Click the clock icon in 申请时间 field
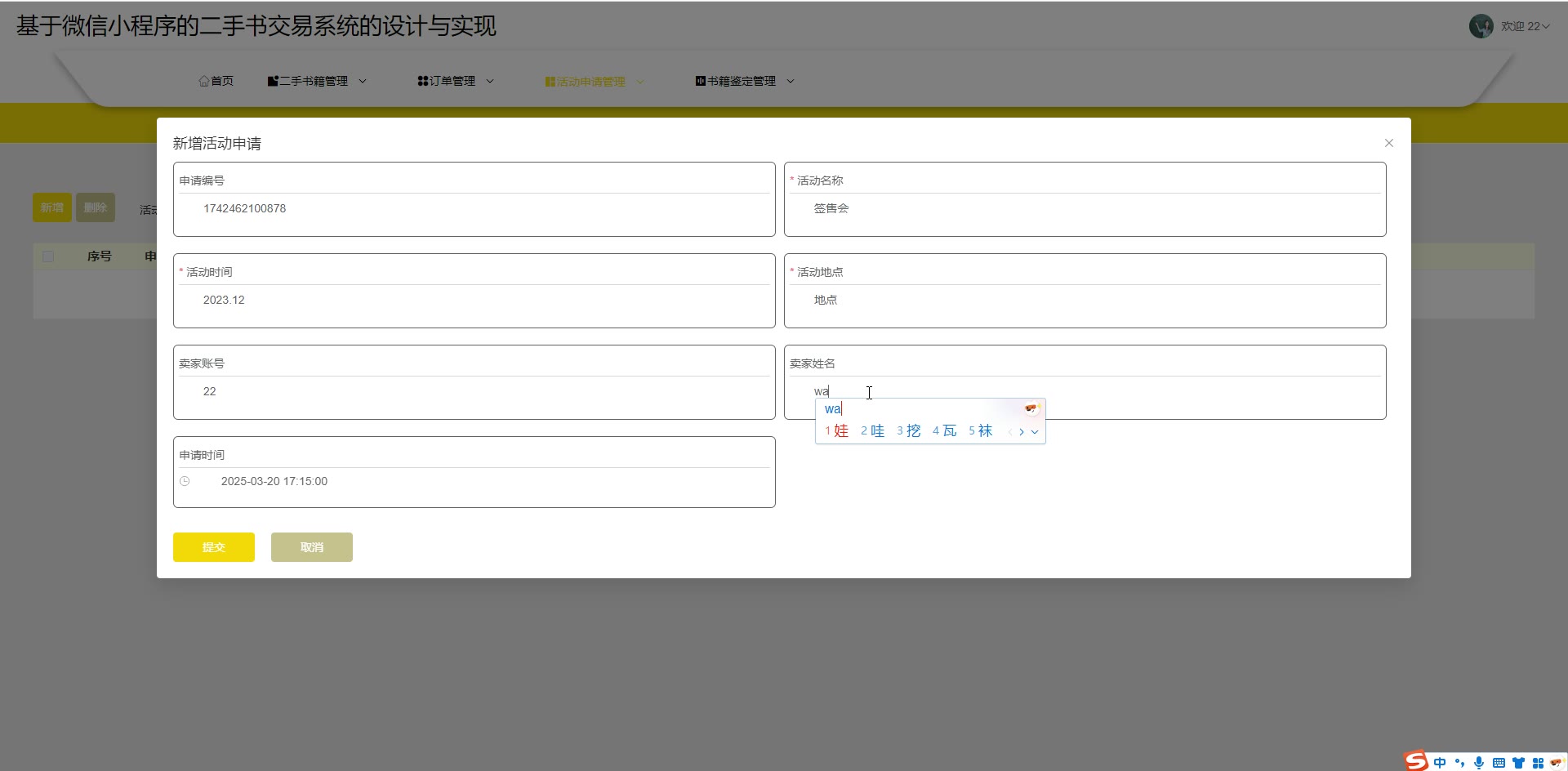Viewport: 1568px width, 771px height. click(x=185, y=482)
